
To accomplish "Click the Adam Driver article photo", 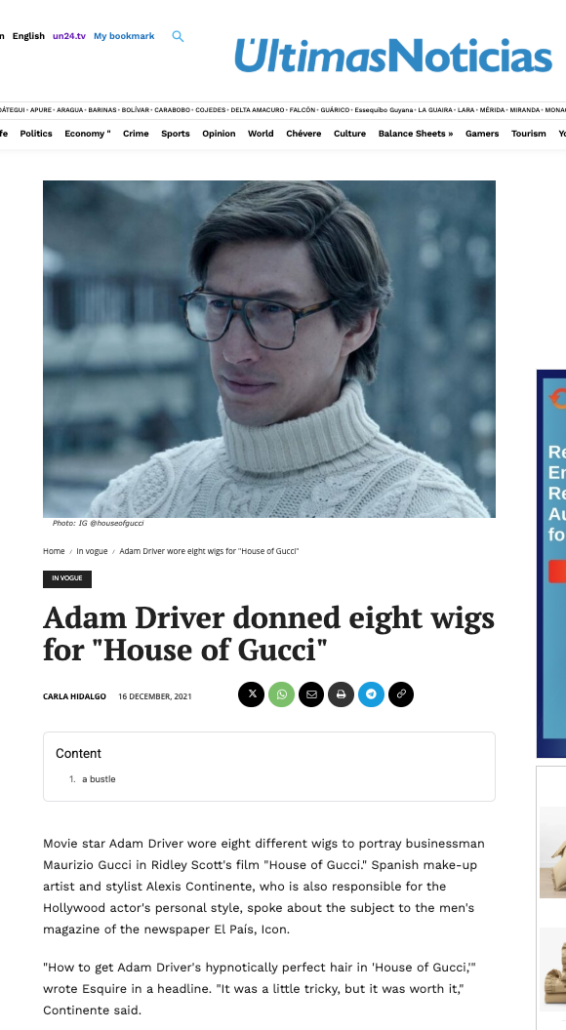I will (x=269, y=349).
